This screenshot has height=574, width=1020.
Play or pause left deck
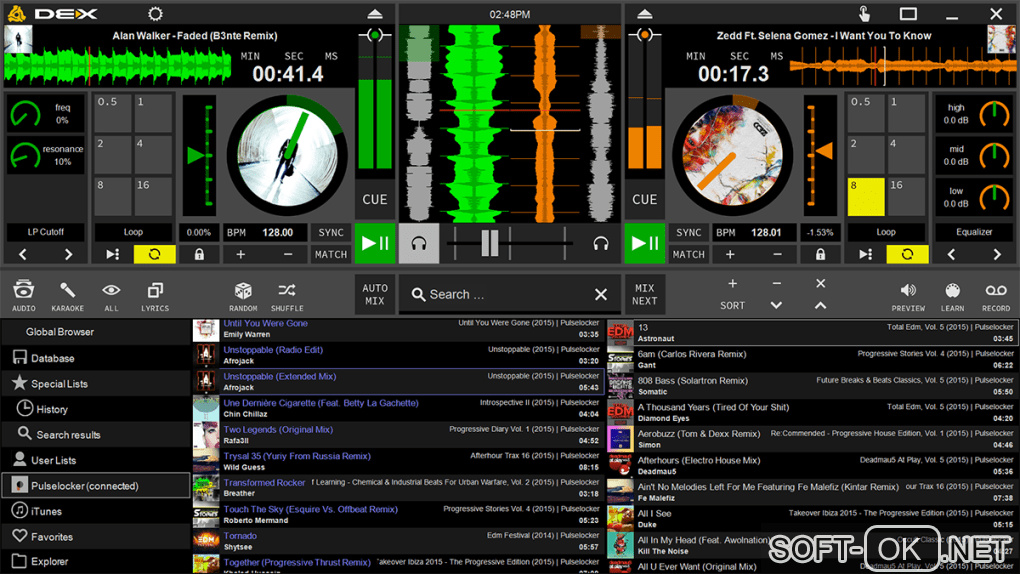[x=375, y=243]
